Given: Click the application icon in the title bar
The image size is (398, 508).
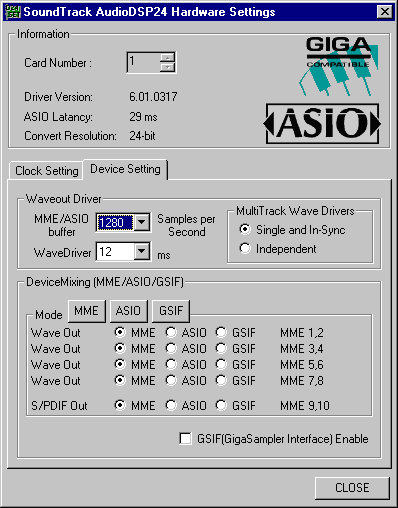Looking at the screenshot, I should pos(12,12).
